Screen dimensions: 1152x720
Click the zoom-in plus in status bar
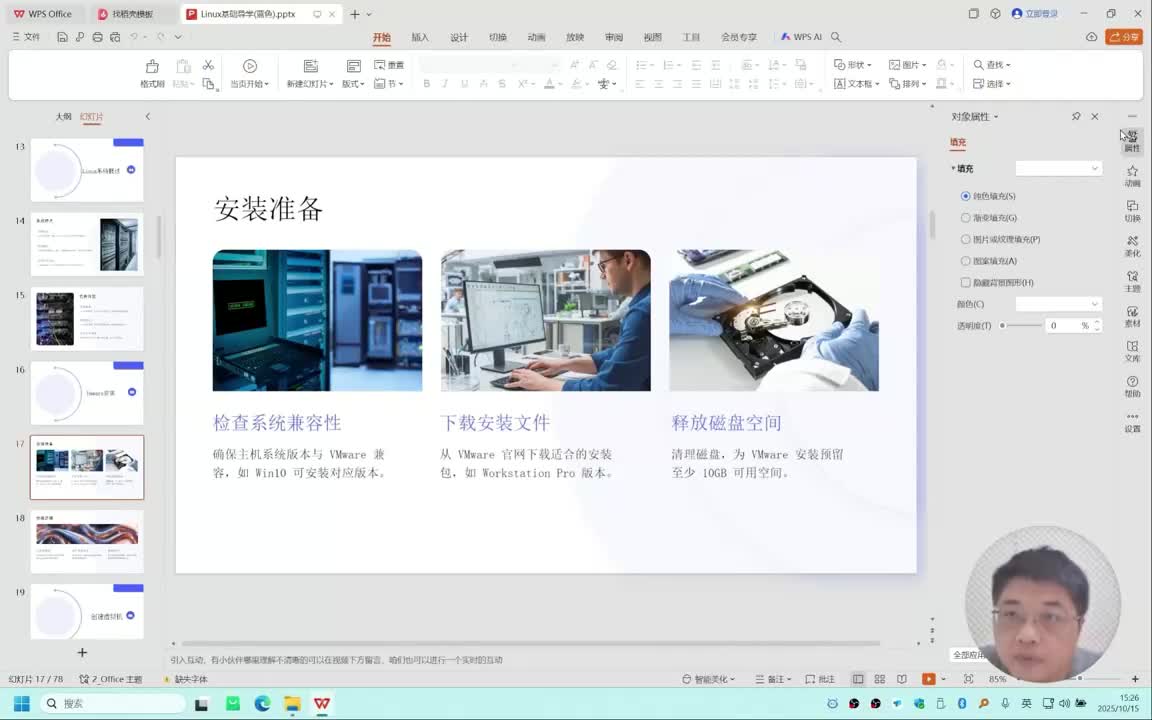point(1135,679)
